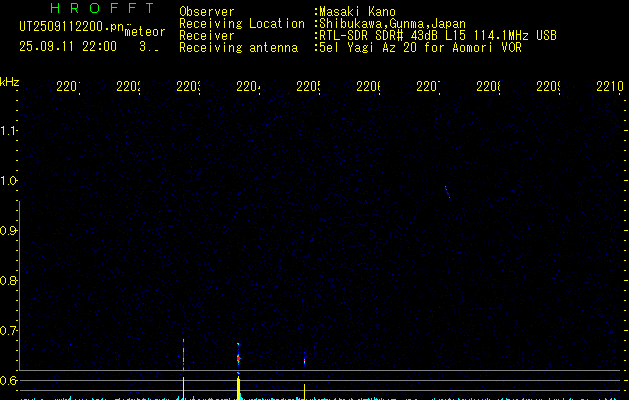Click the Receiver label
629x400 pixels.
point(207,36)
